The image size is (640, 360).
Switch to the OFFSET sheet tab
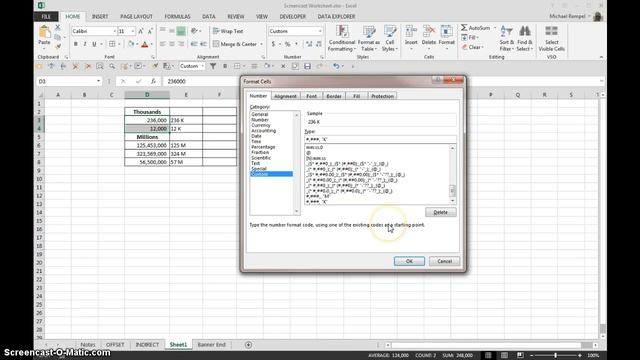tap(115, 345)
